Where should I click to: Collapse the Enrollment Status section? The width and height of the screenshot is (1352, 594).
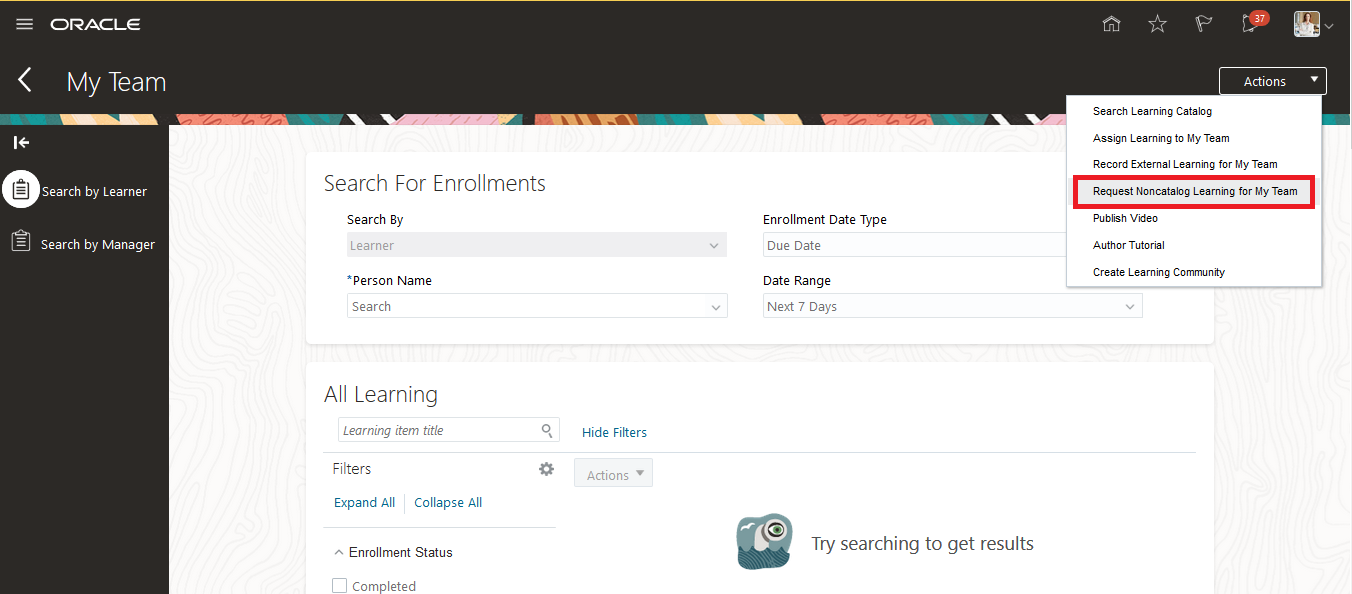(338, 552)
